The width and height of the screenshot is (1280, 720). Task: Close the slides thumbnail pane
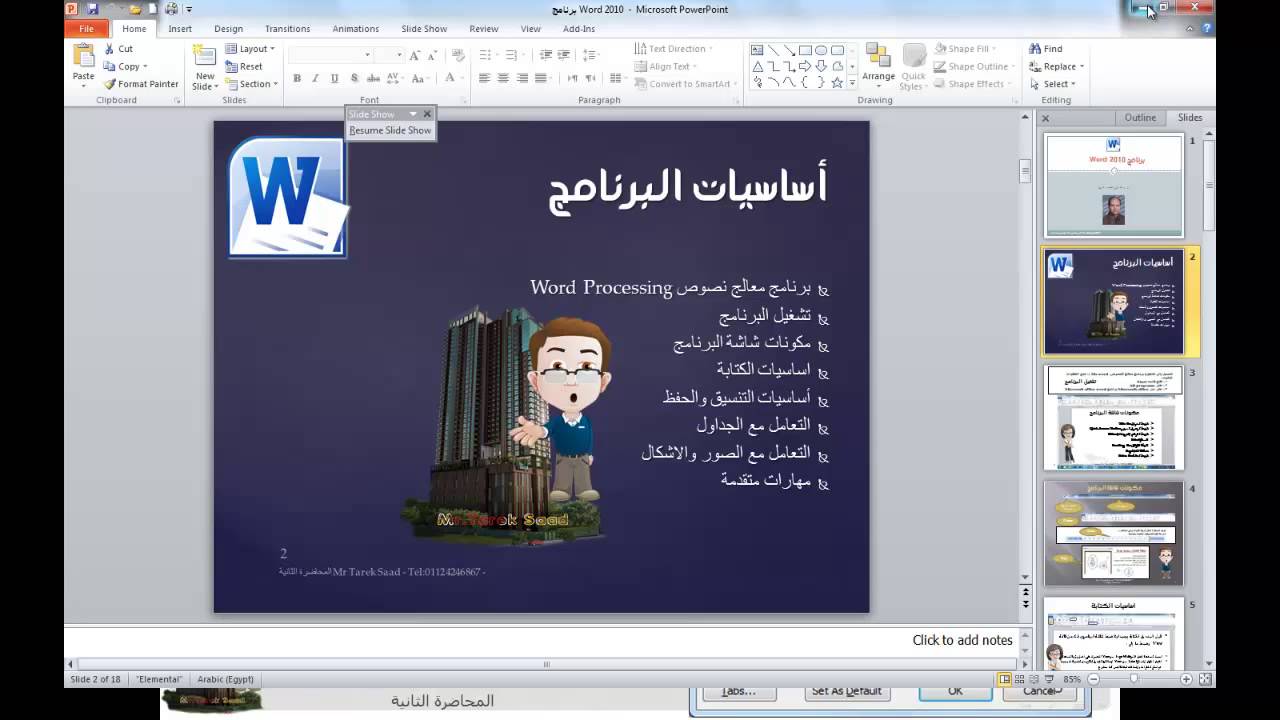[x=1046, y=118]
